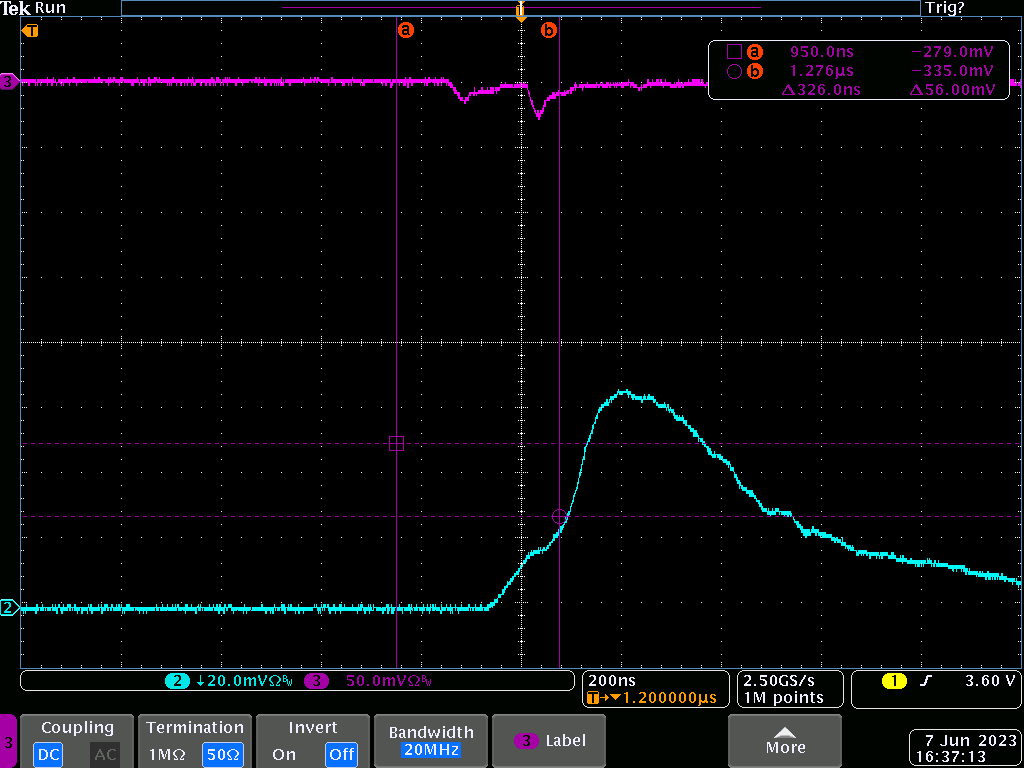Image resolution: width=1024 pixels, height=768 pixels.
Task: Set coupling to DC
Action: [x=48, y=754]
